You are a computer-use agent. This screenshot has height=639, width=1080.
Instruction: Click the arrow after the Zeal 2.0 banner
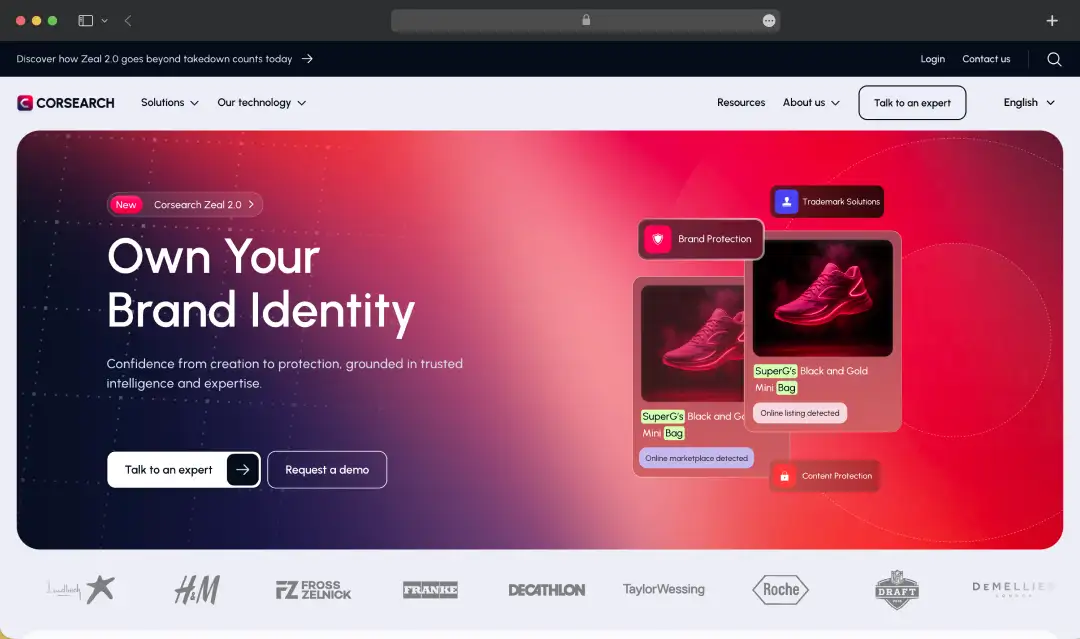click(x=307, y=59)
